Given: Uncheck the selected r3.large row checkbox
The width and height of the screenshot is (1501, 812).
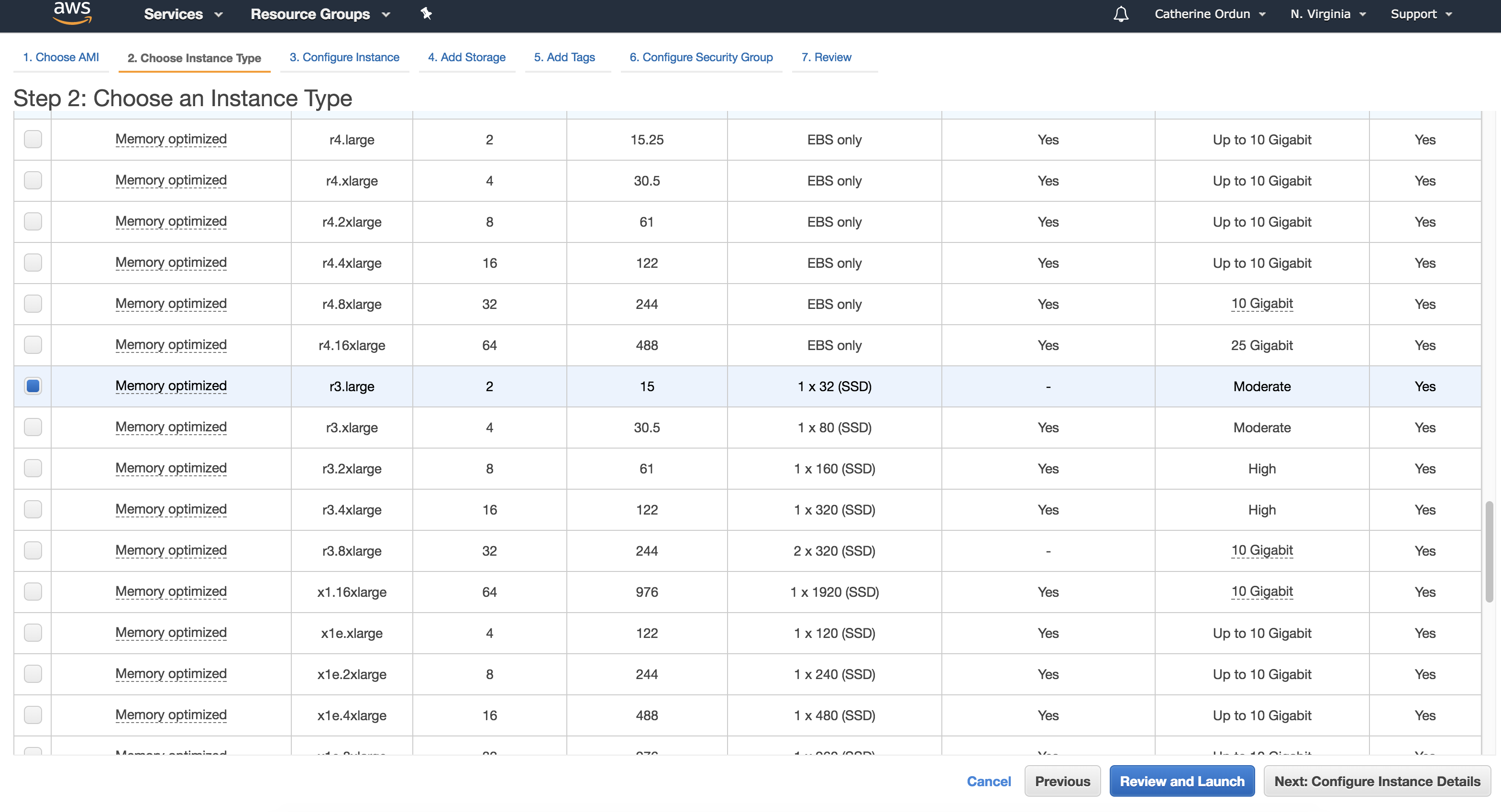Looking at the screenshot, I should (x=33, y=385).
